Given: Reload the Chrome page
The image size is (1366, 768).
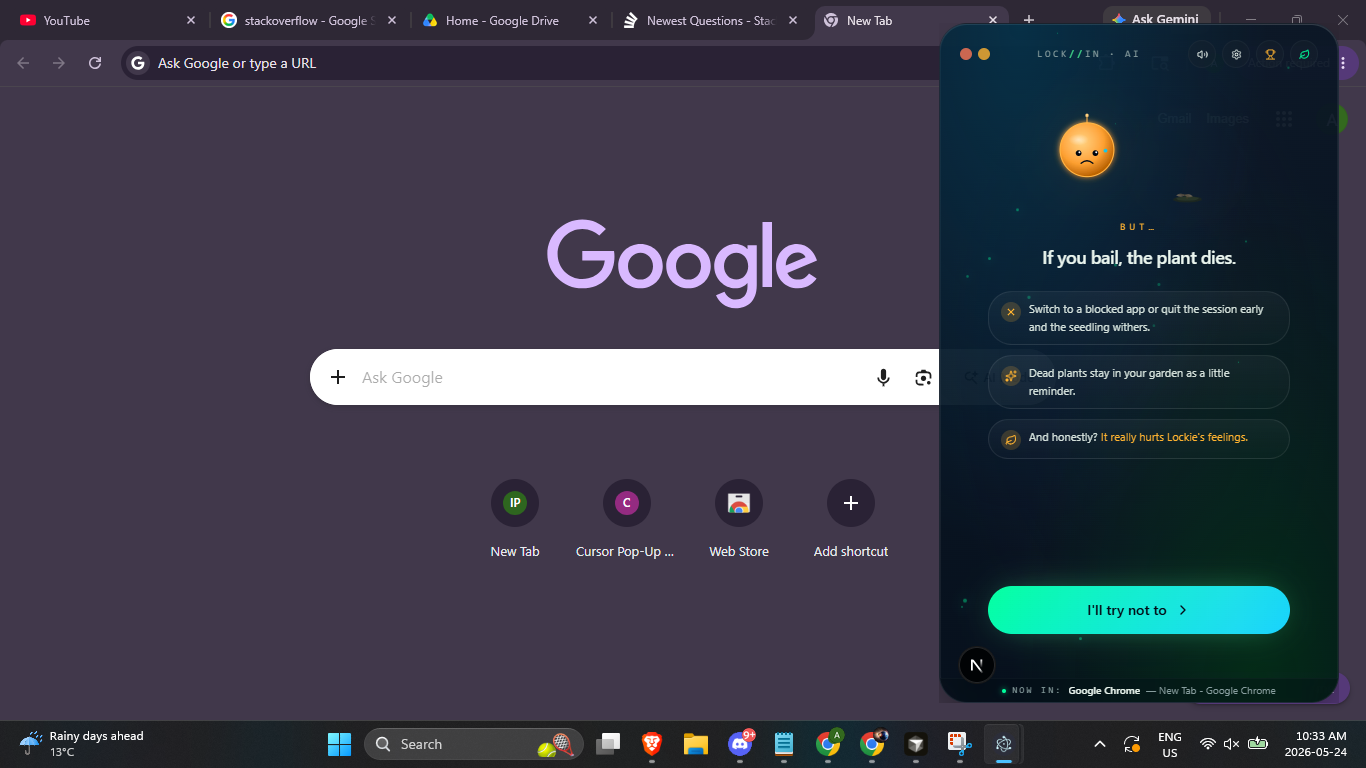Looking at the screenshot, I should click(95, 63).
